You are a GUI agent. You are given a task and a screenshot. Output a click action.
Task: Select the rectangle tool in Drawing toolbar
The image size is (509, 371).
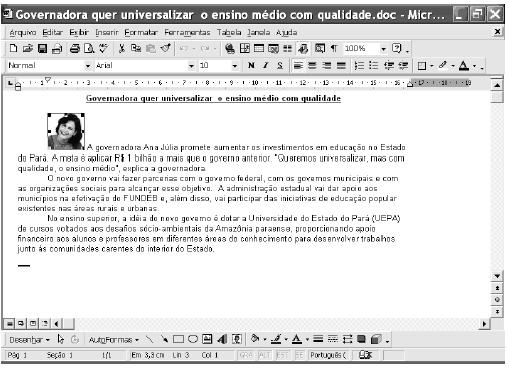point(178,340)
